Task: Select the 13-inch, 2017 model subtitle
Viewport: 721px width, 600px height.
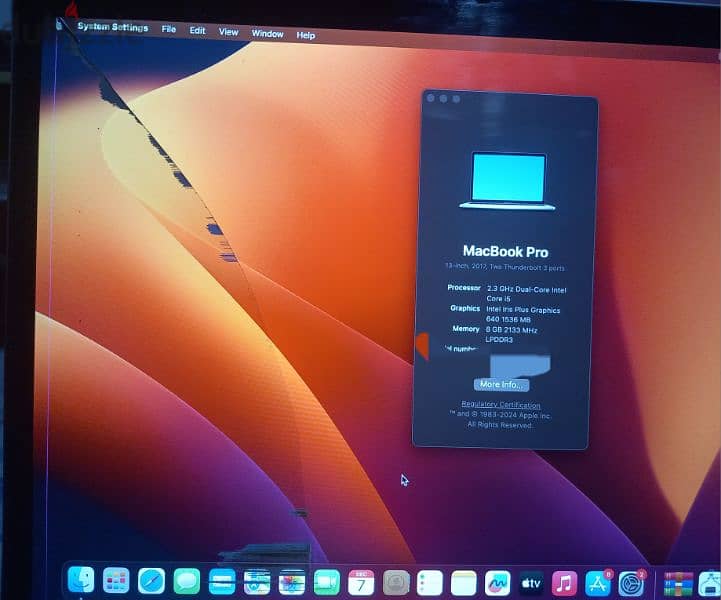Action: click(x=504, y=267)
